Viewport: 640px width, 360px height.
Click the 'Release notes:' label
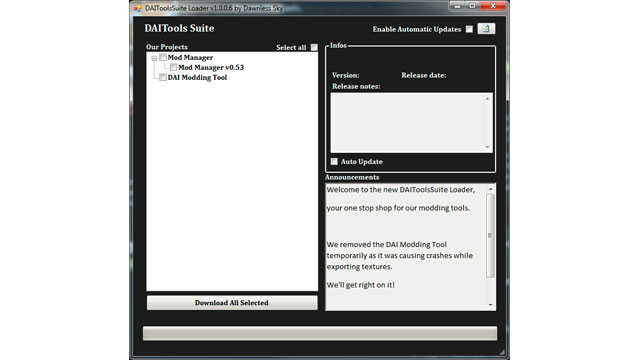[x=356, y=87]
